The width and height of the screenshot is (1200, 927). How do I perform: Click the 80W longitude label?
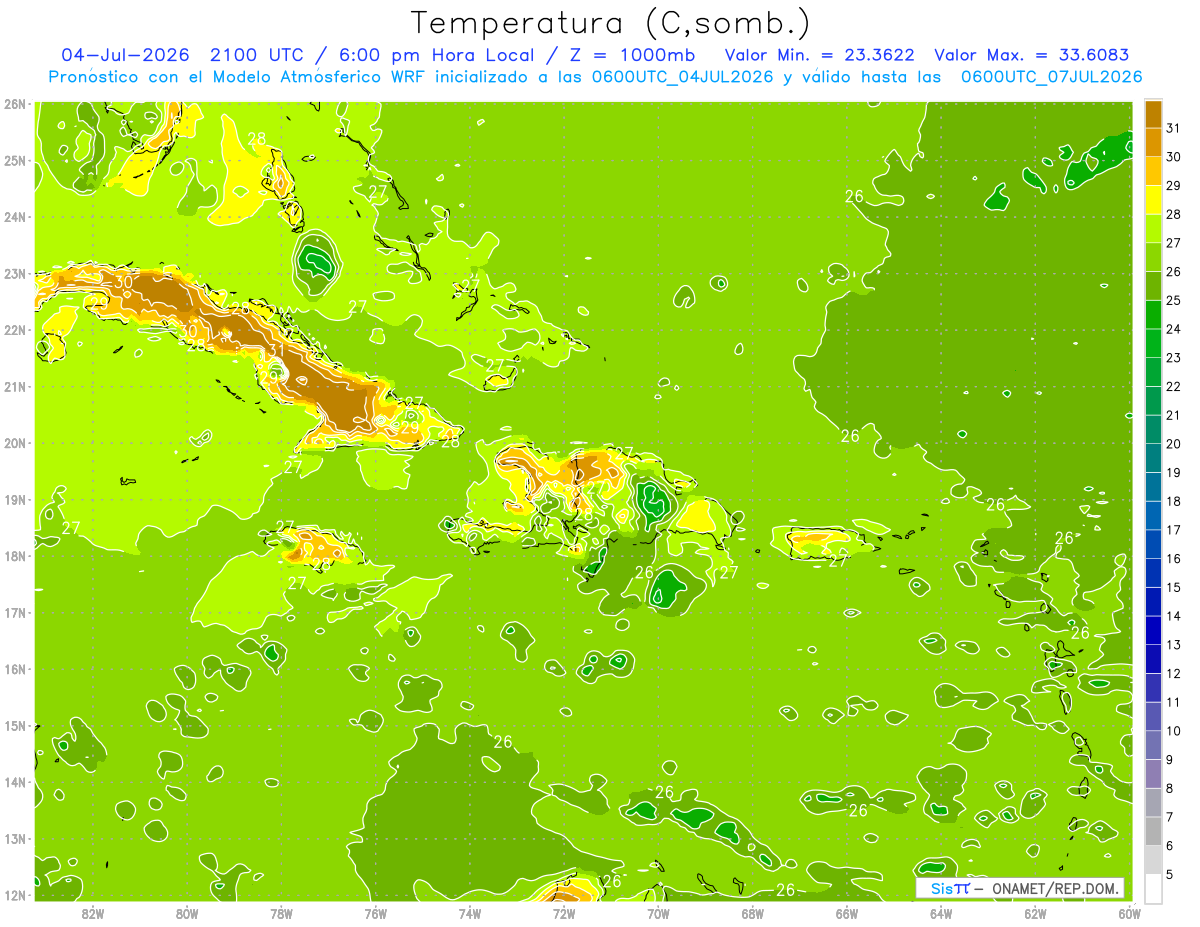[x=187, y=913]
